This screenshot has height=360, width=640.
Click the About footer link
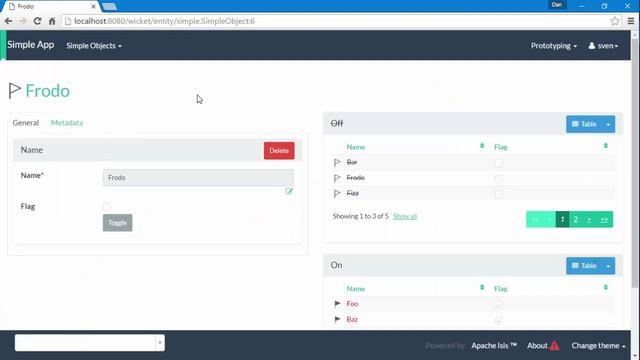[537, 346]
